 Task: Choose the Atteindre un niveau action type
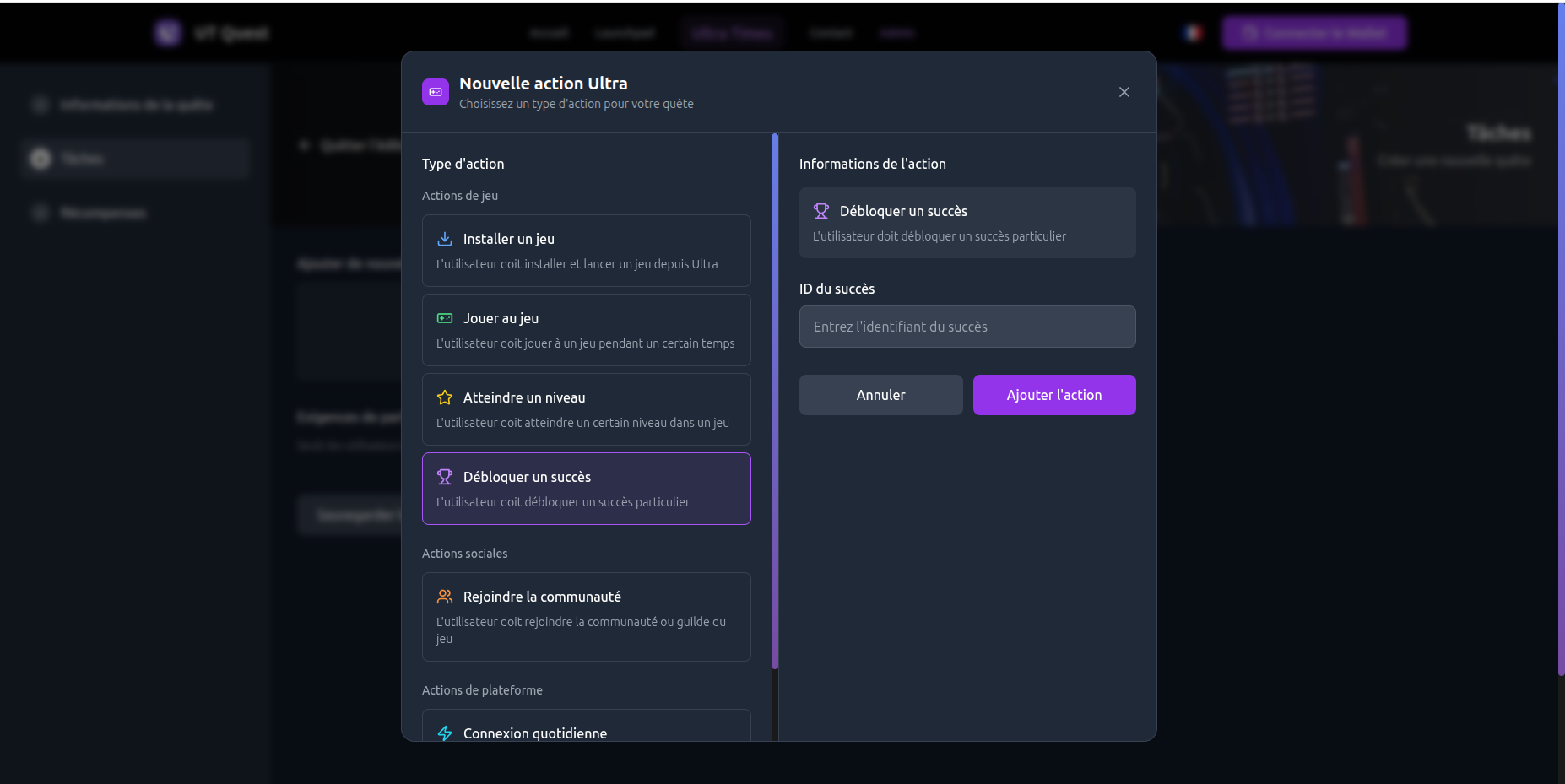tap(586, 409)
